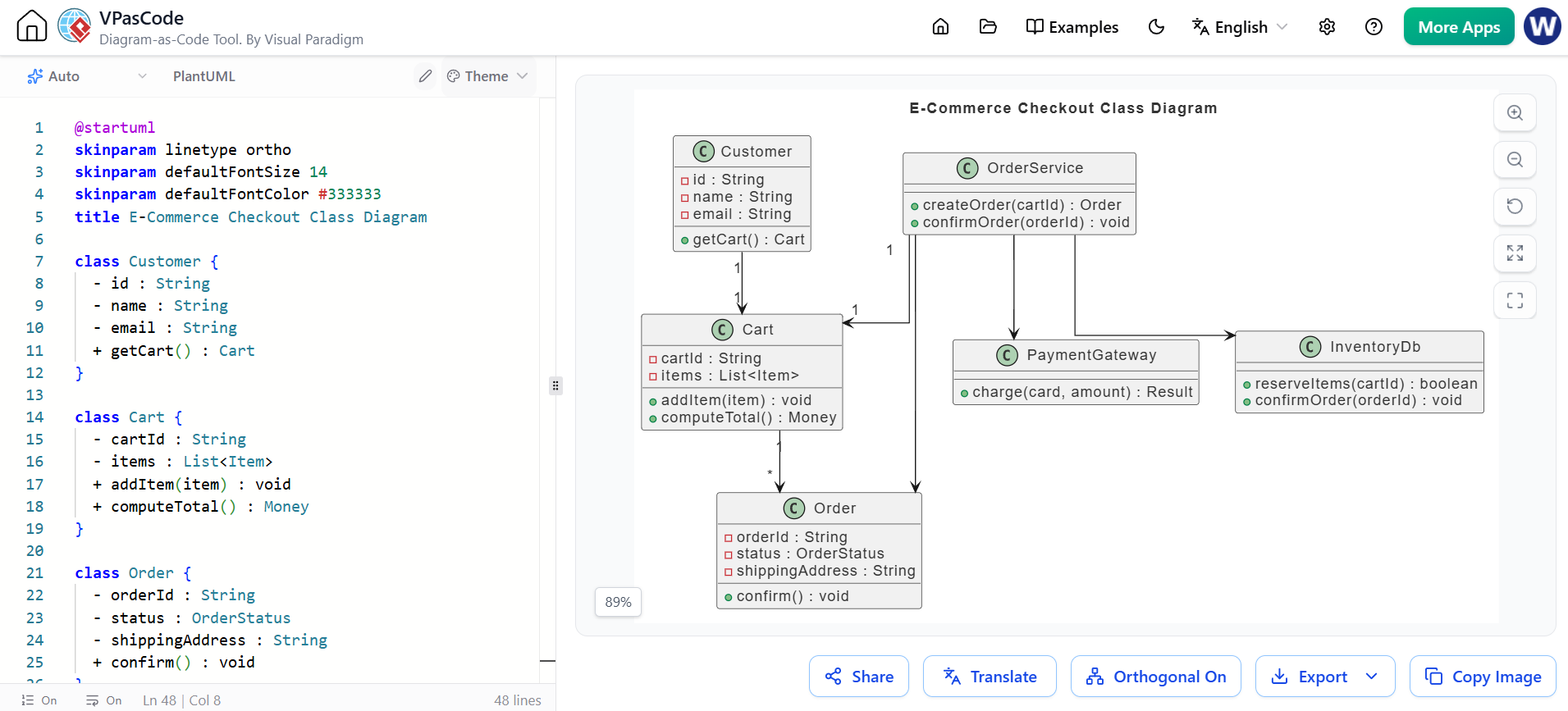Toggle word wrap On in the status bar
Screen dimensions: 1568x711
pos(104,700)
